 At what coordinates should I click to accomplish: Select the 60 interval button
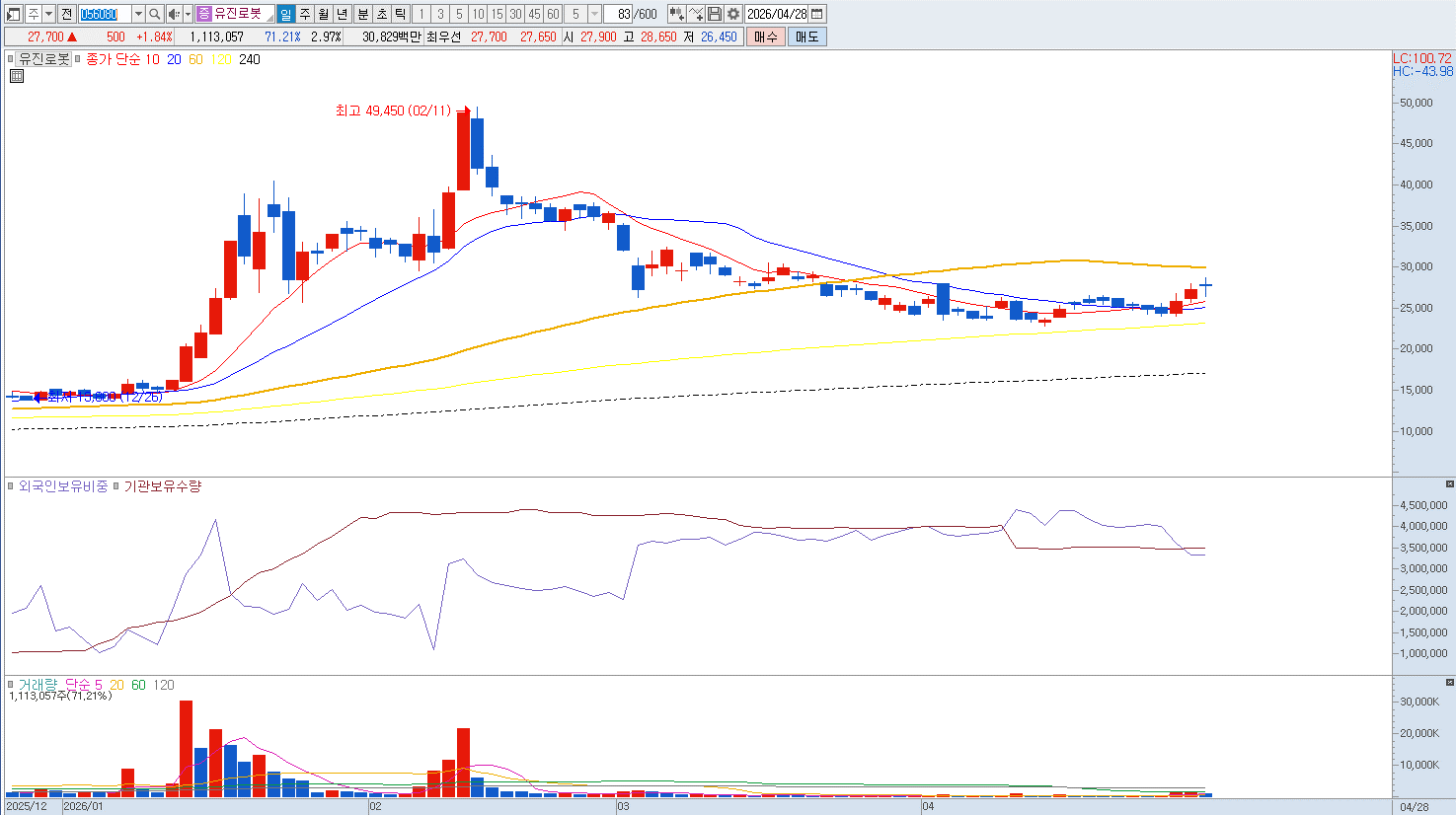[x=553, y=14]
